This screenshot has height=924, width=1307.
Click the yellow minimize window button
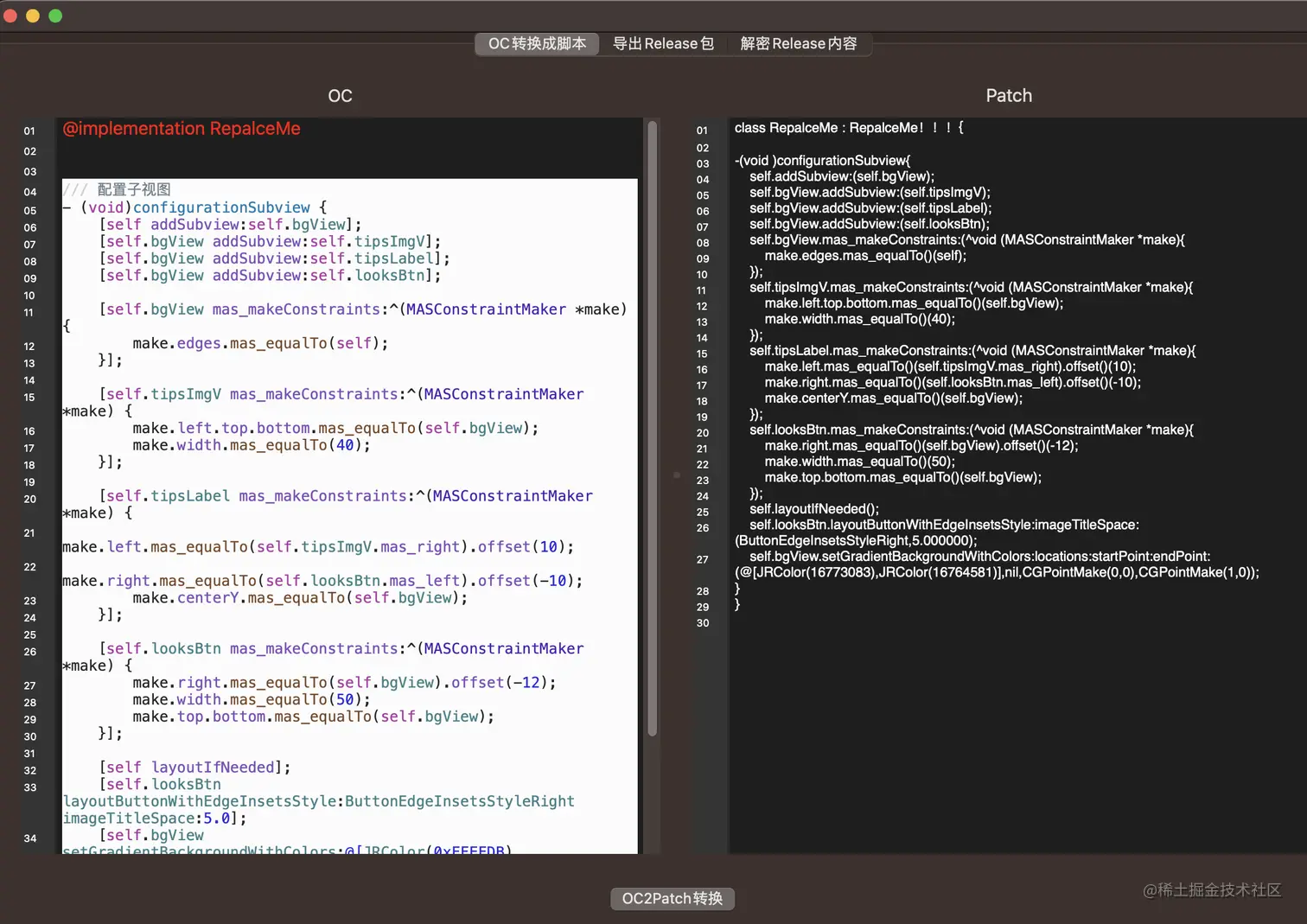pyautogui.click(x=33, y=16)
